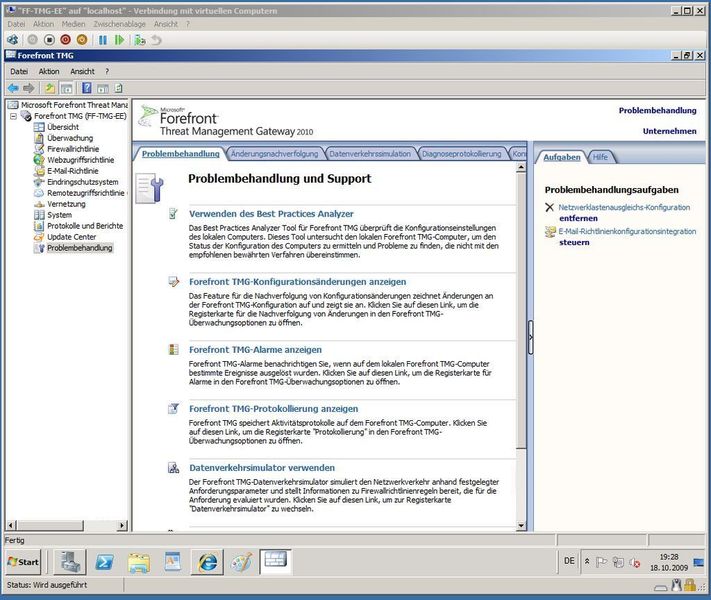Click content pane scroll up arrow
The width and height of the screenshot is (711, 600).
click(x=521, y=167)
